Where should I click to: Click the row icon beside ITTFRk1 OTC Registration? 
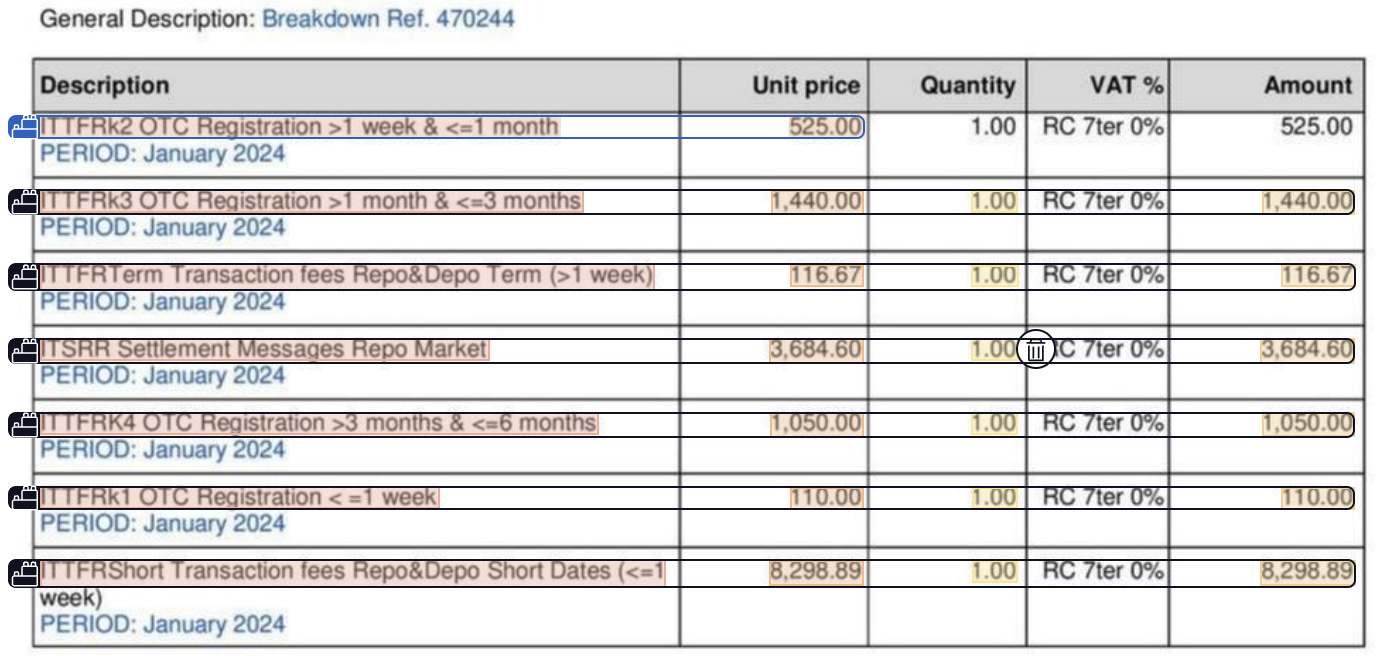[23, 497]
